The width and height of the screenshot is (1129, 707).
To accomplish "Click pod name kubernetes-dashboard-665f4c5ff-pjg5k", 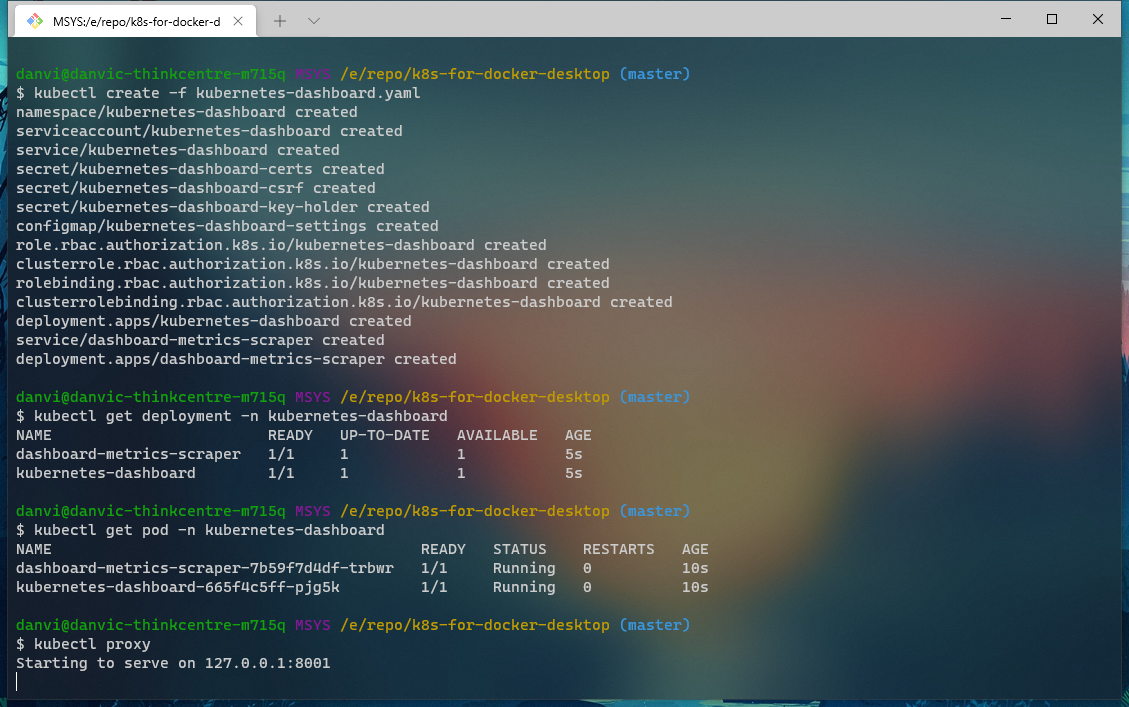I will click(x=178, y=587).
